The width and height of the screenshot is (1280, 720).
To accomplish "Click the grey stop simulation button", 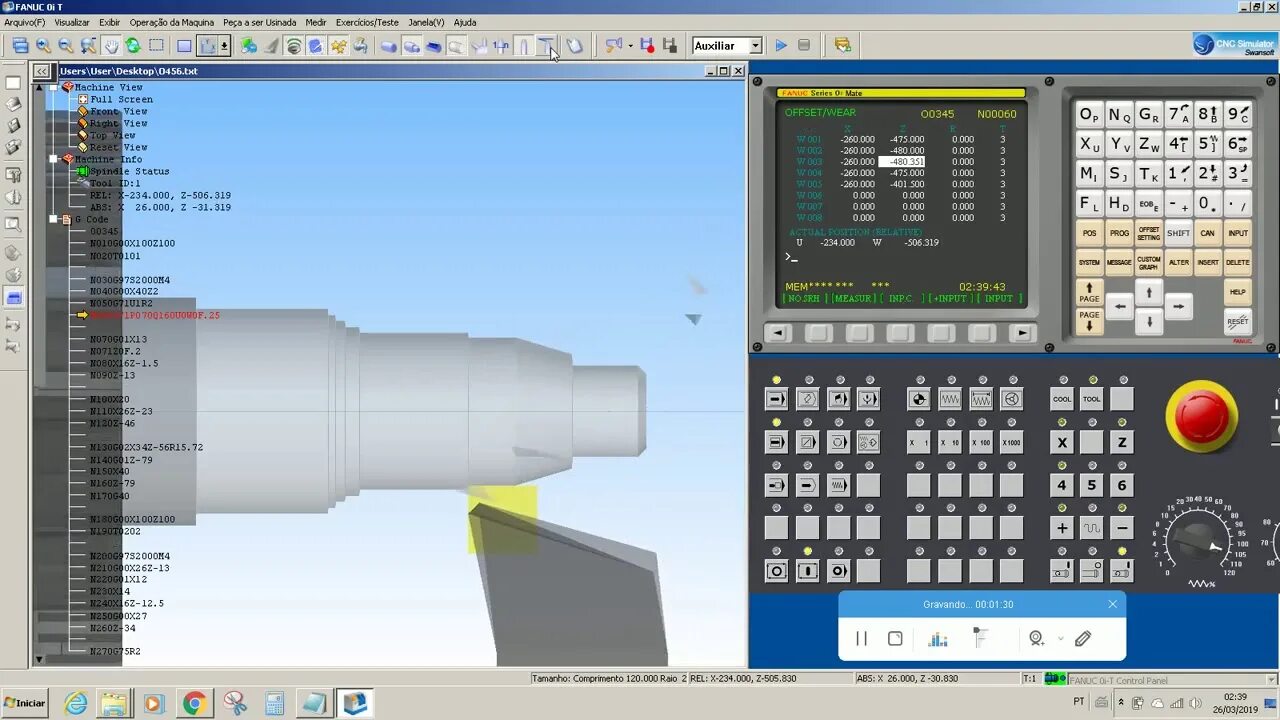I will coord(804,46).
